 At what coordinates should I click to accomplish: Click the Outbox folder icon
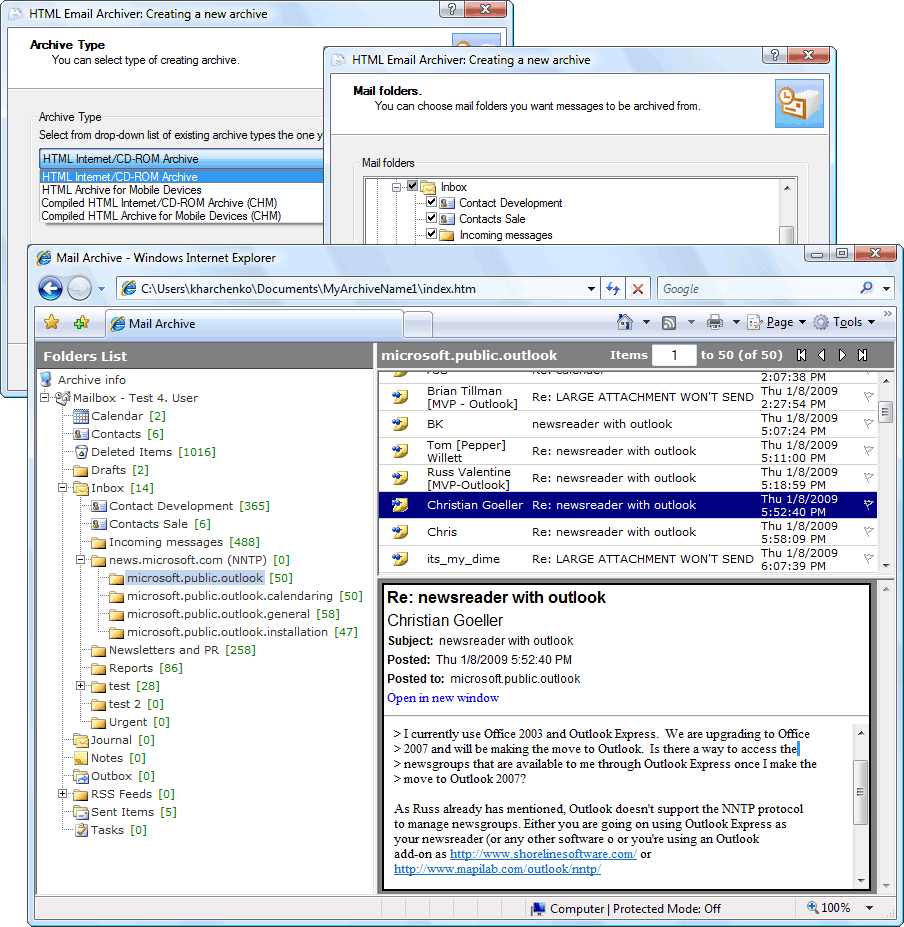coord(80,776)
